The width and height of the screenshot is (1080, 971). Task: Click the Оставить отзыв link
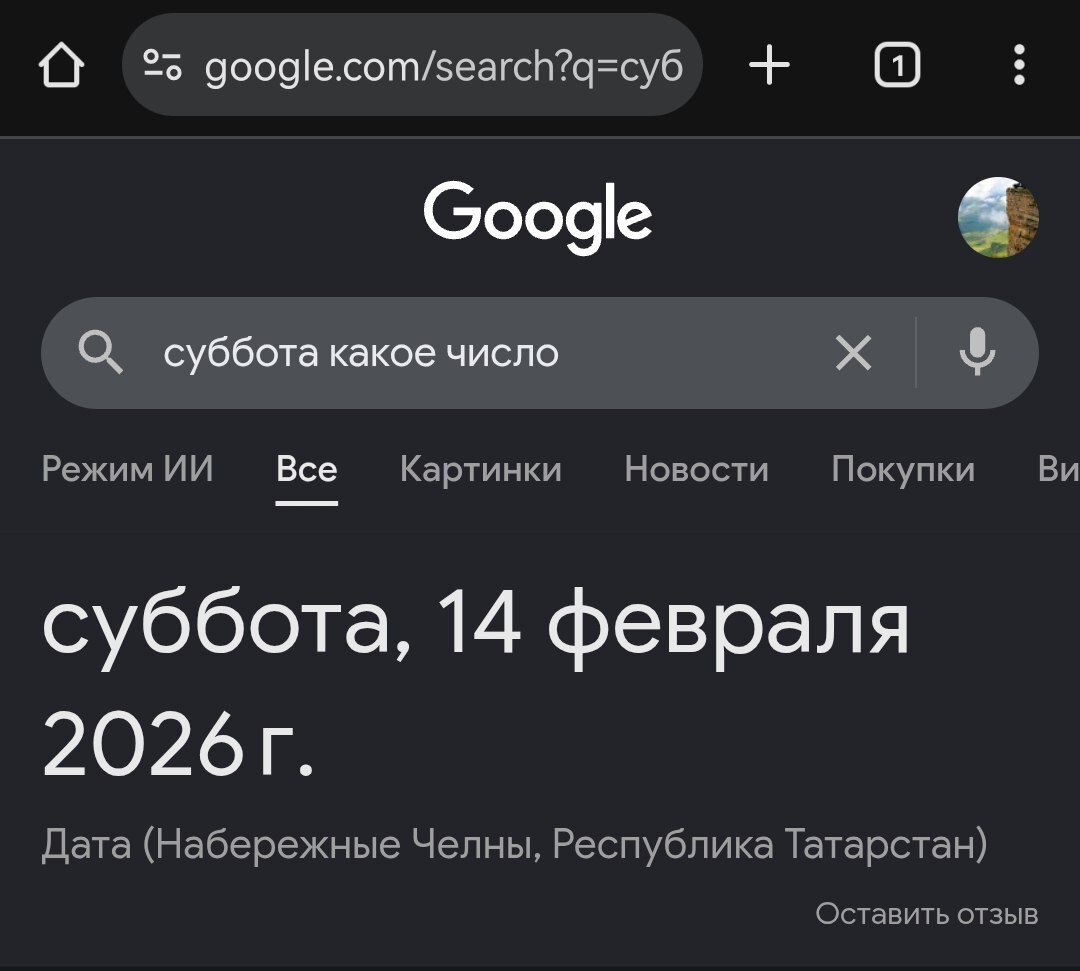[927, 914]
